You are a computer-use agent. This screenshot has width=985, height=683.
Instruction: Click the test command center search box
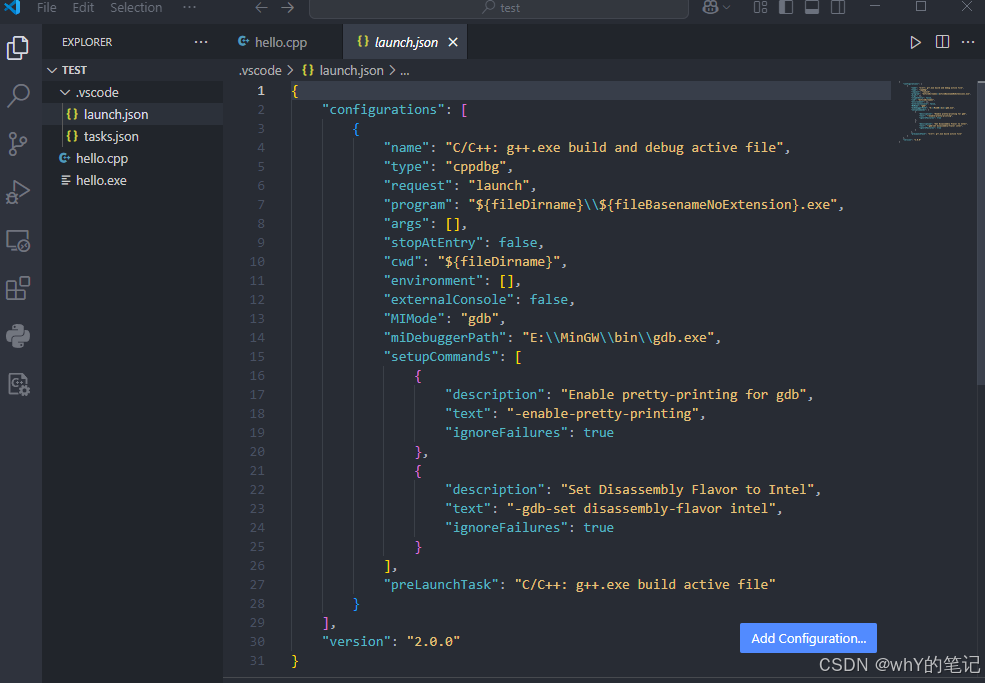pyautogui.click(x=499, y=8)
